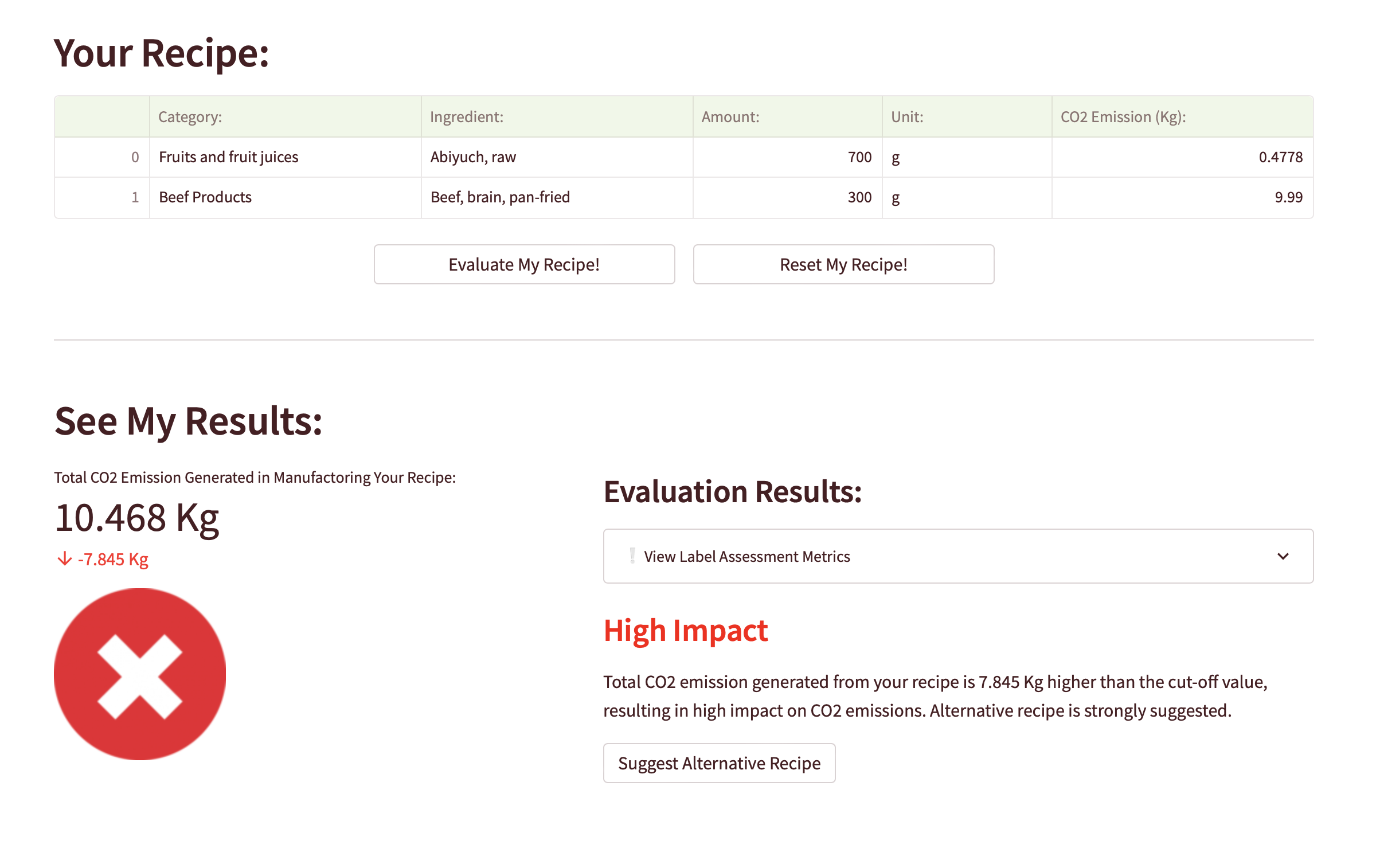Click the 10.468 Kg total metric value
This screenshot has width=1376, height=868.
click(x=137, y=518)
